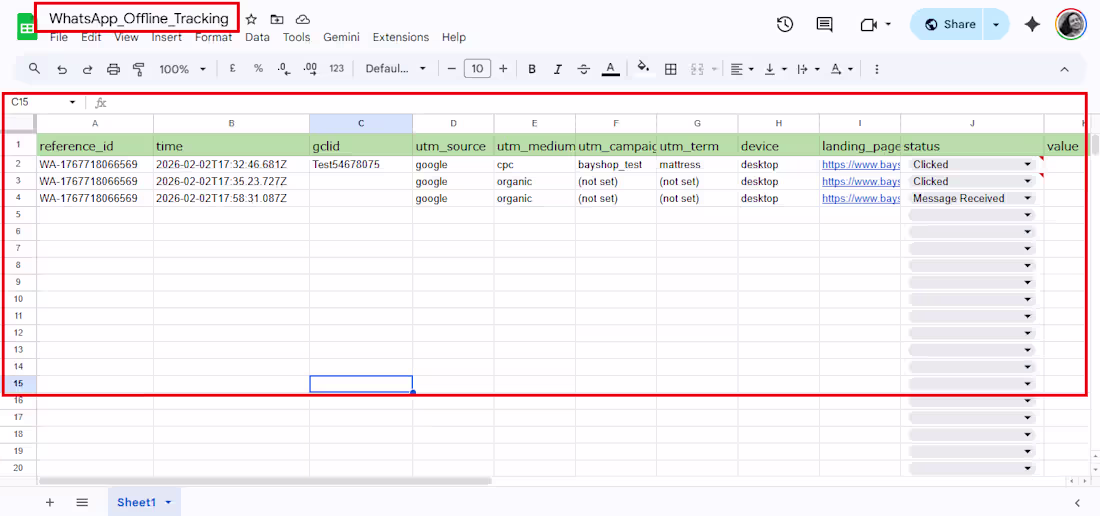This screenshot has height=516, width=1100.
Task: Open the View menu
Action: (126, 37)
